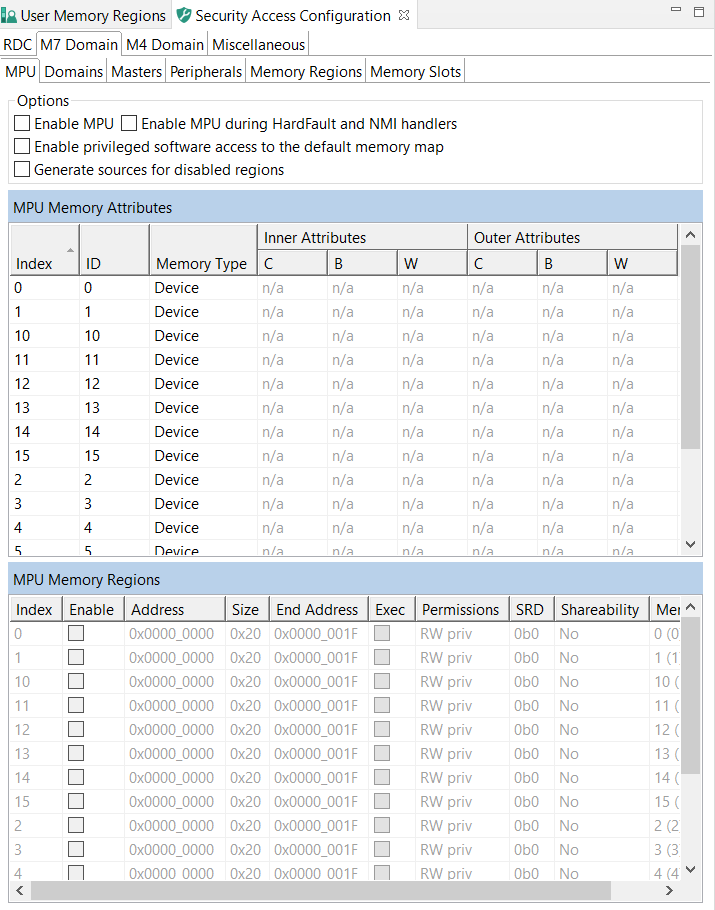
Task: Click the horizontal scrollbar right arrow
Action: [689, 890]
